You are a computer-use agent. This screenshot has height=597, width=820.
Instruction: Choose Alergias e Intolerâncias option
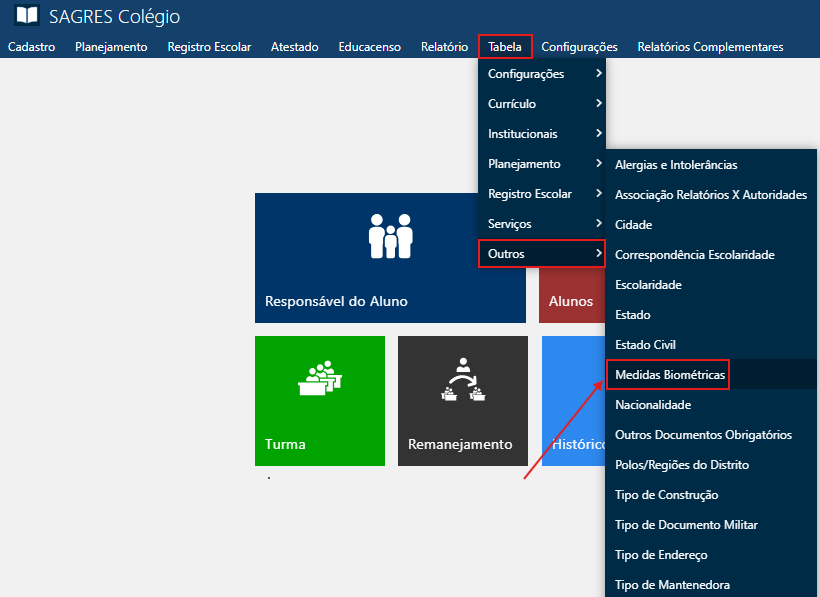[676, 165]
